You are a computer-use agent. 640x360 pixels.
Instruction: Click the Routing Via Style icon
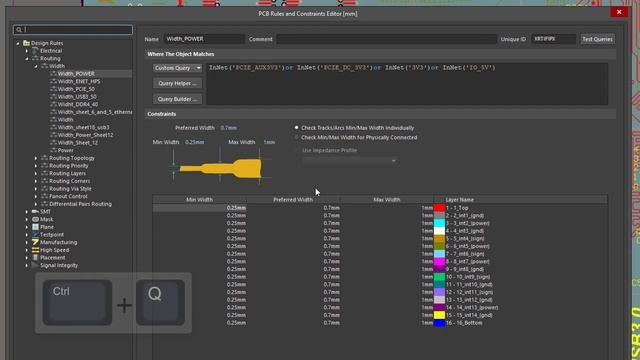coord(44,189)
